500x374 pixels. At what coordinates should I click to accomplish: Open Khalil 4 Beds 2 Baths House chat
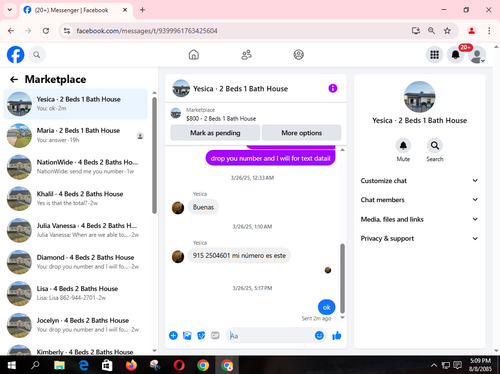coord(75,198)
